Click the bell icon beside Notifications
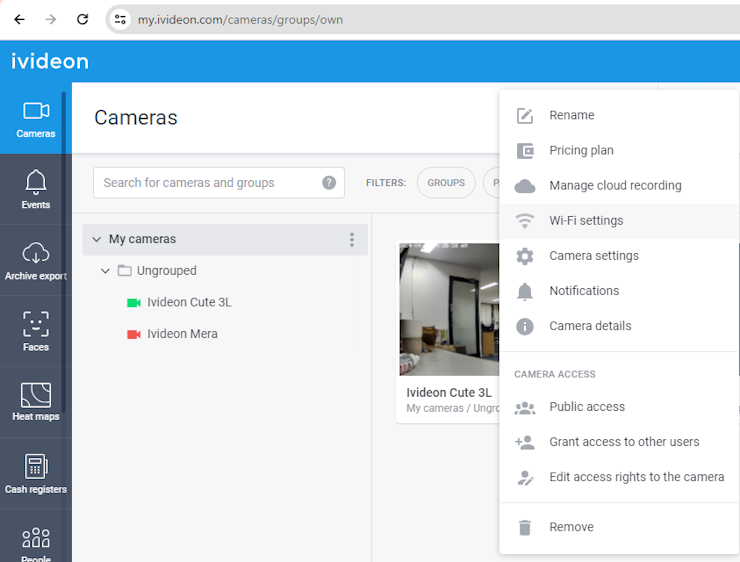This screenshot has width=740, height=562. pos(525,292)
